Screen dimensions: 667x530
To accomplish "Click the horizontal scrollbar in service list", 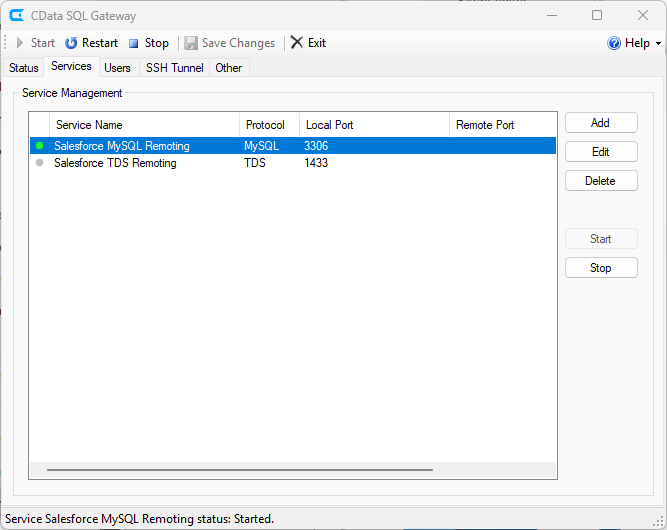I will (x=240, y=469).
